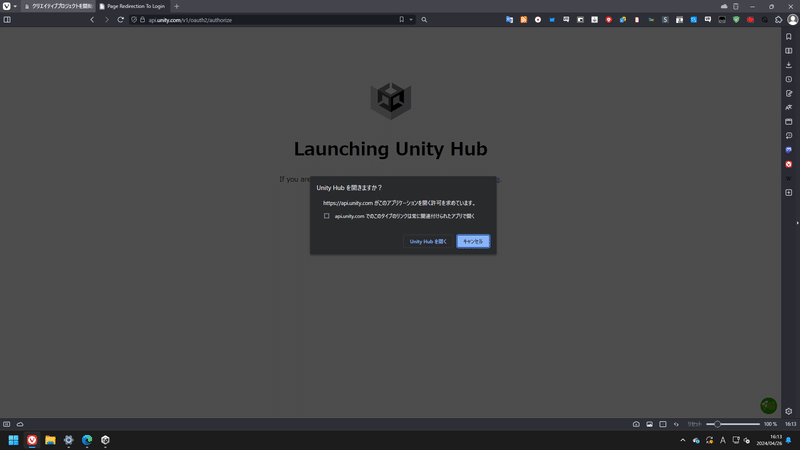Add a web panel with plus icon
The width and height of the screenshot is (800, 450).
[789, 192]
